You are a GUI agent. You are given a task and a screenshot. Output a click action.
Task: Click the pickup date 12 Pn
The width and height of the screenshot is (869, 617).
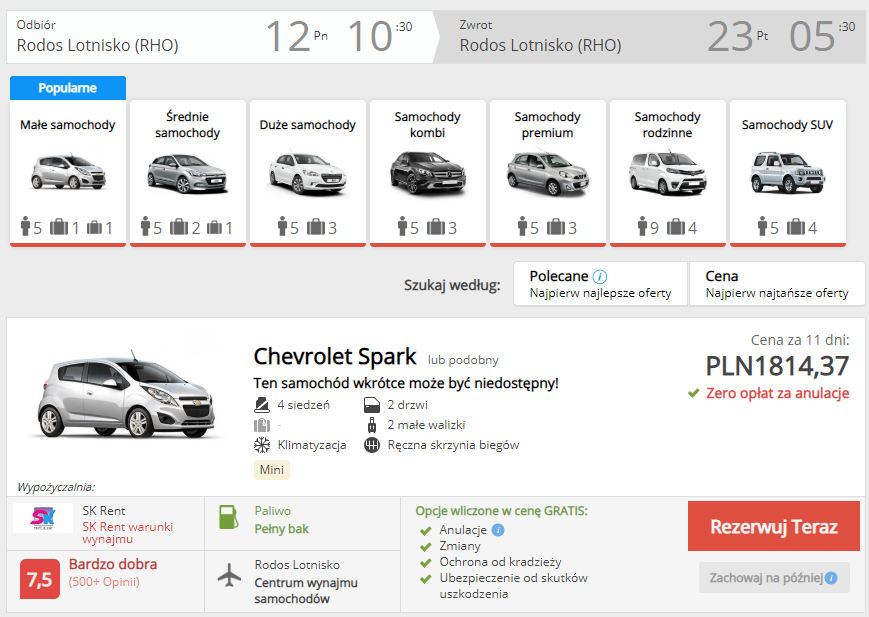tap(297, 37)
